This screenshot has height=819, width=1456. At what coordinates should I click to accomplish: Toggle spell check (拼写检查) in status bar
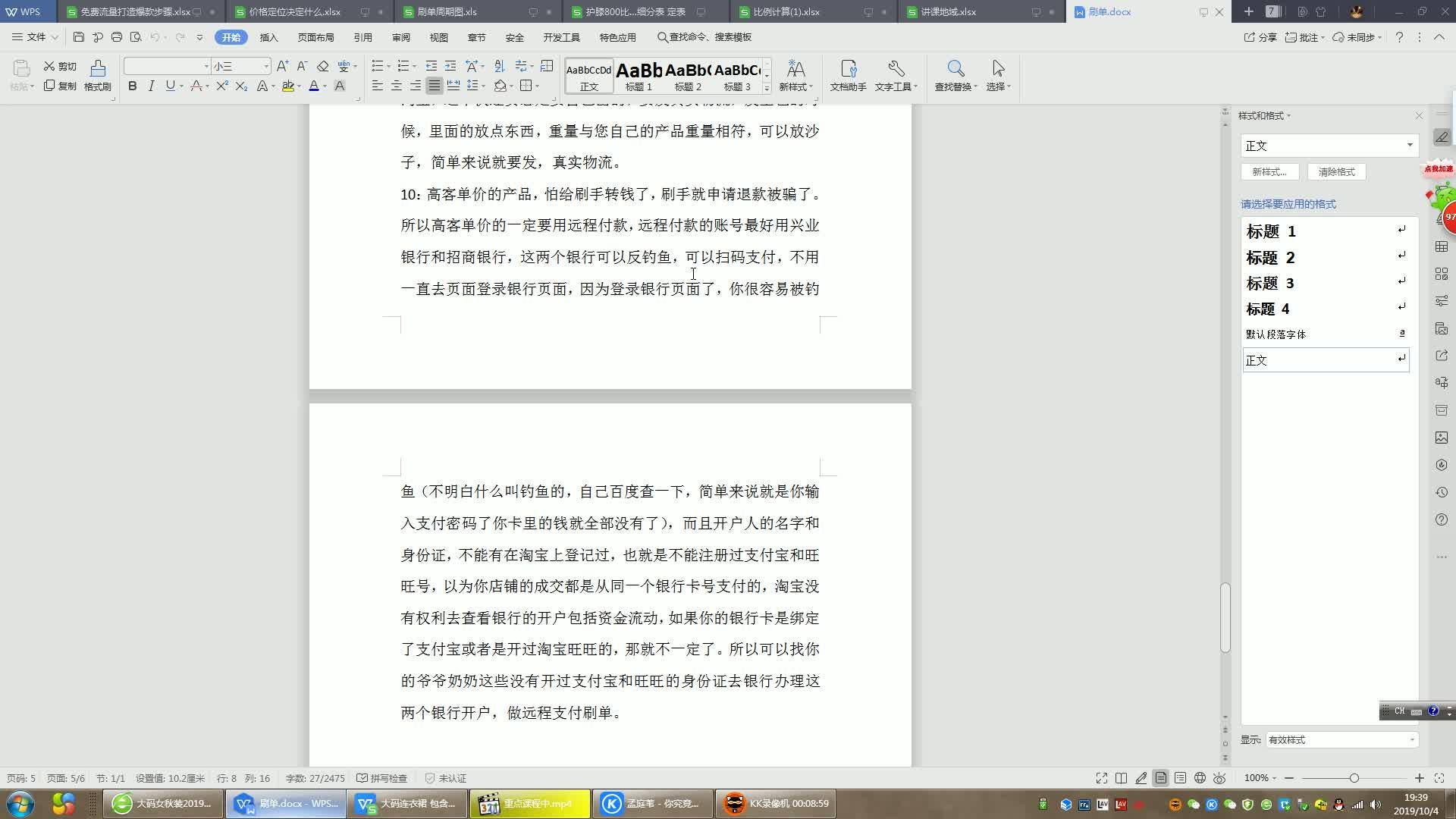tap(382, 778)
